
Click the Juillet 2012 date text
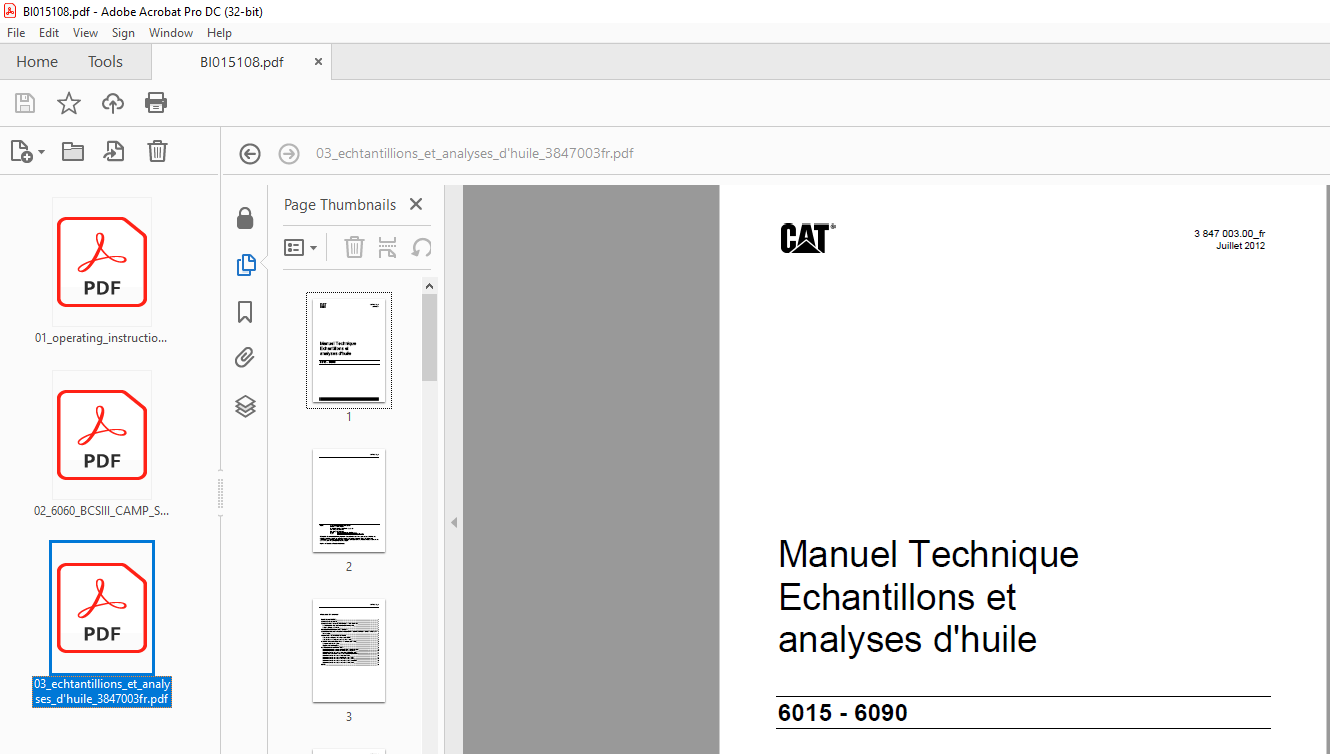coord(1240,245)
